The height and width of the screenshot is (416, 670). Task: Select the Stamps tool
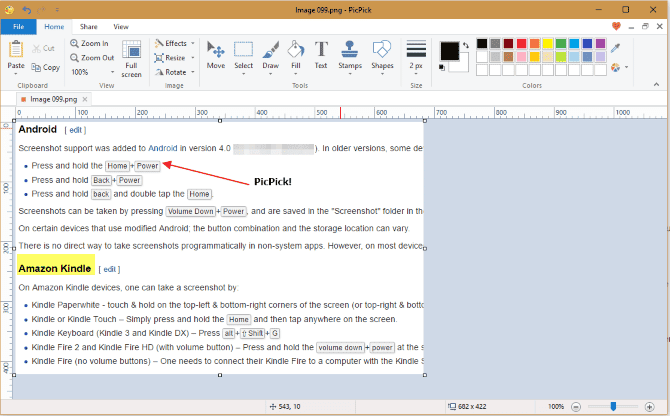350,54
